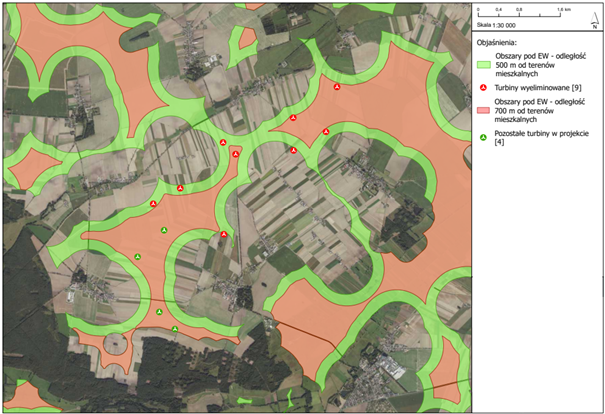
Task: Select the northernmost green remaining turbine marker
Action: [166, 232]
